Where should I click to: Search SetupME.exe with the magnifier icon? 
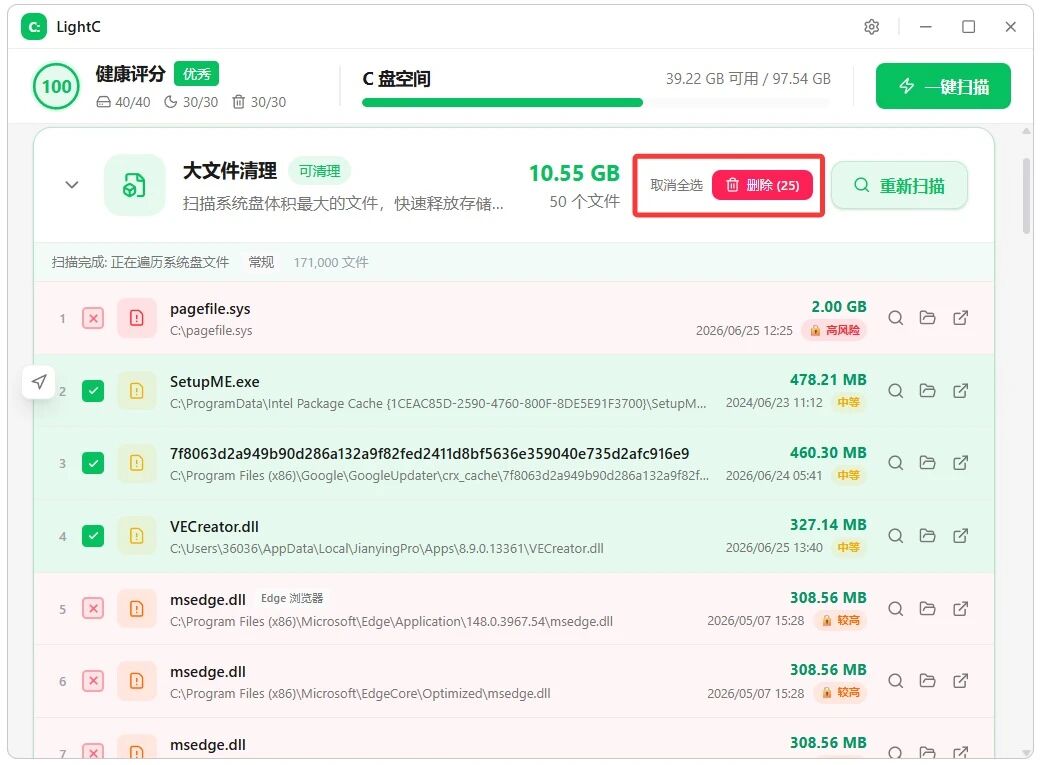[895, 391]
